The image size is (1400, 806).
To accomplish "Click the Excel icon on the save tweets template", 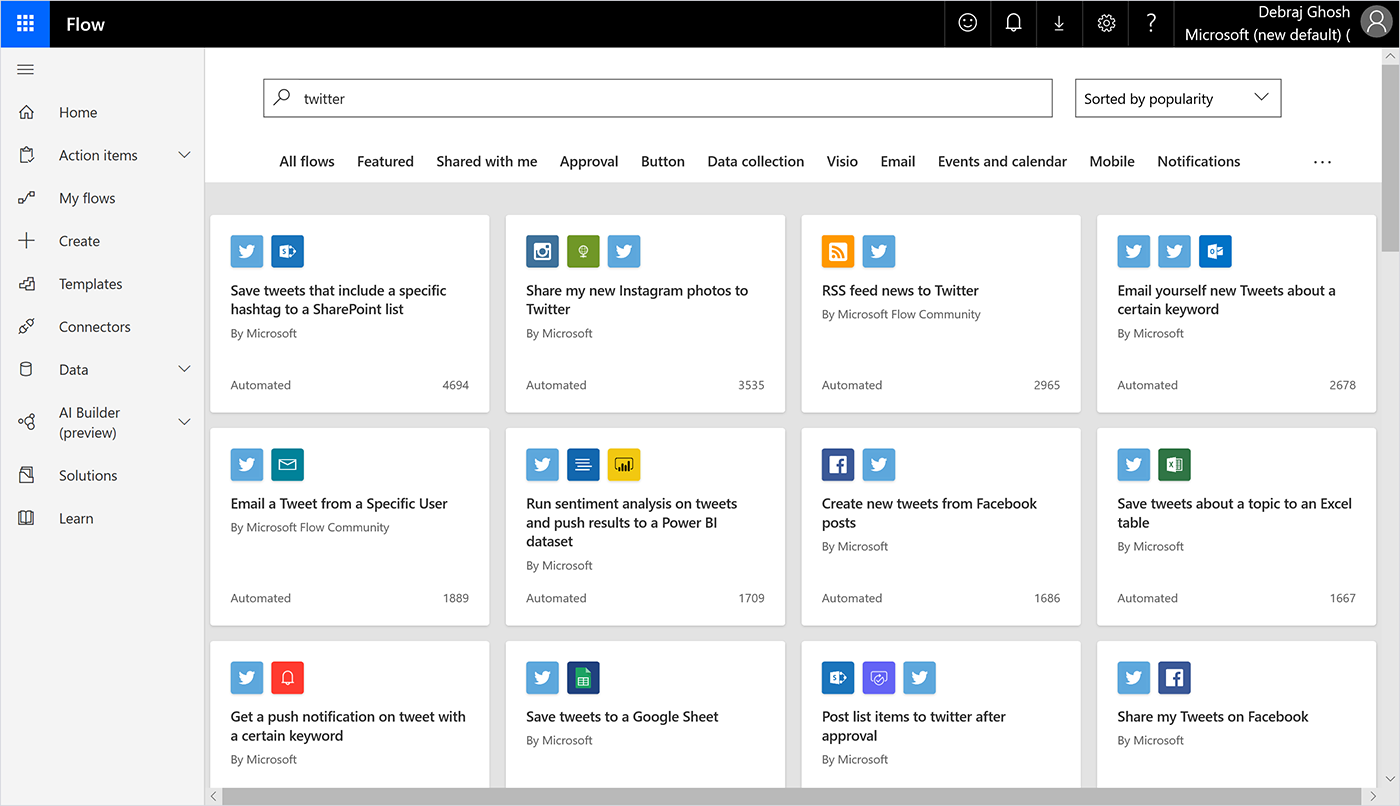I will 1174,464.
